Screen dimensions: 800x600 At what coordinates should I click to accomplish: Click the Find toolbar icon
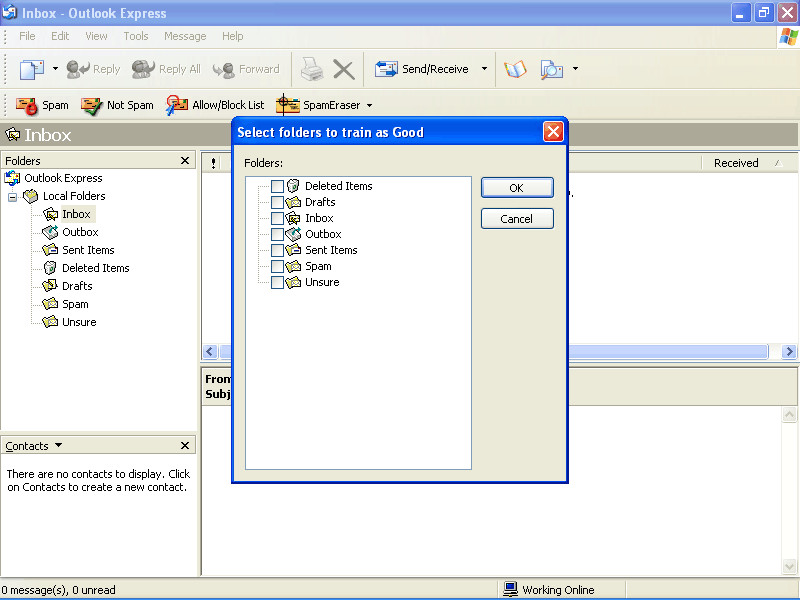click(x=552, y=69)
